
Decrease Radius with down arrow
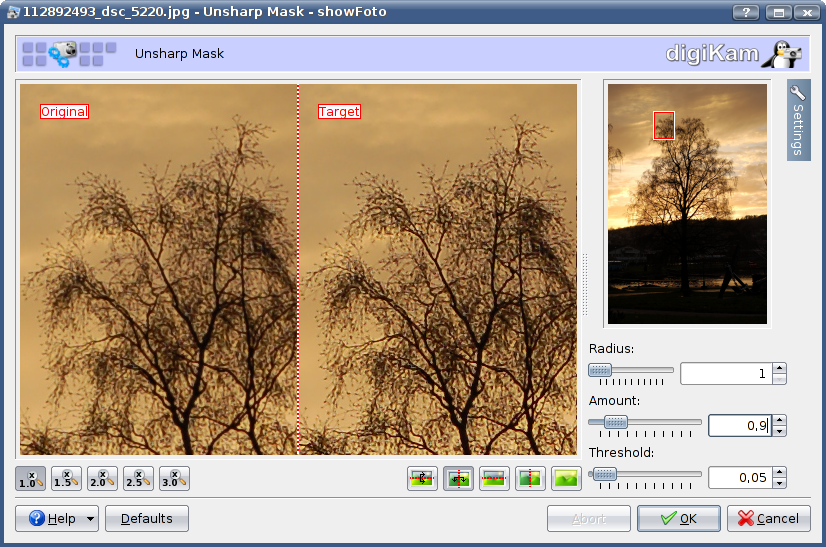[x=780, y=379]
